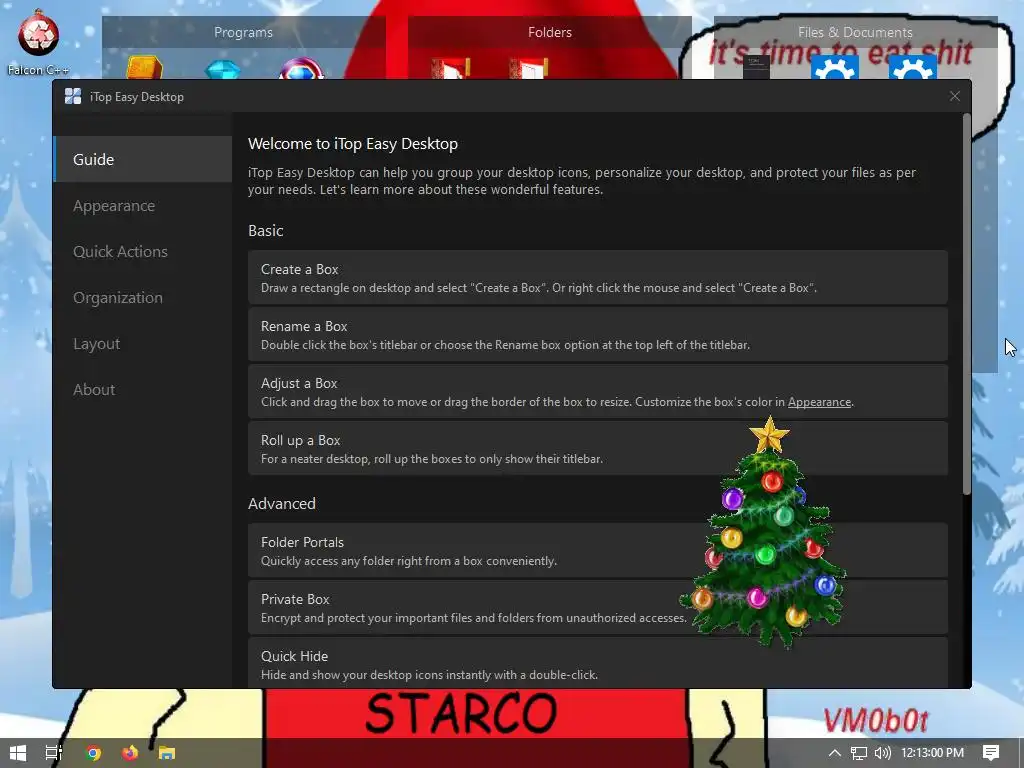This screenshot has height=768, width=1024.
Task: Open the round purple icon in Programs box
Action: point(301,69)
